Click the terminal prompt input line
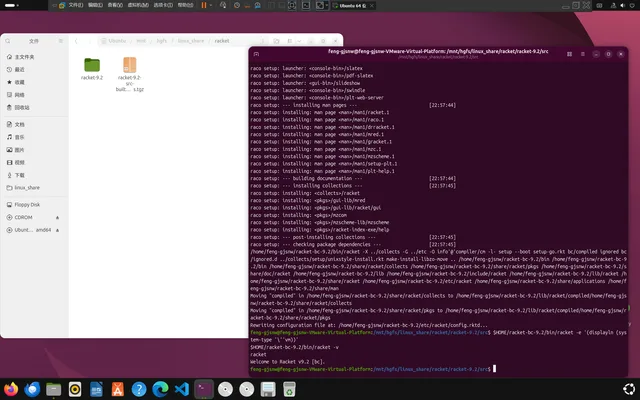The height and width of the screenshot is (400, 640). pos(438,369)
